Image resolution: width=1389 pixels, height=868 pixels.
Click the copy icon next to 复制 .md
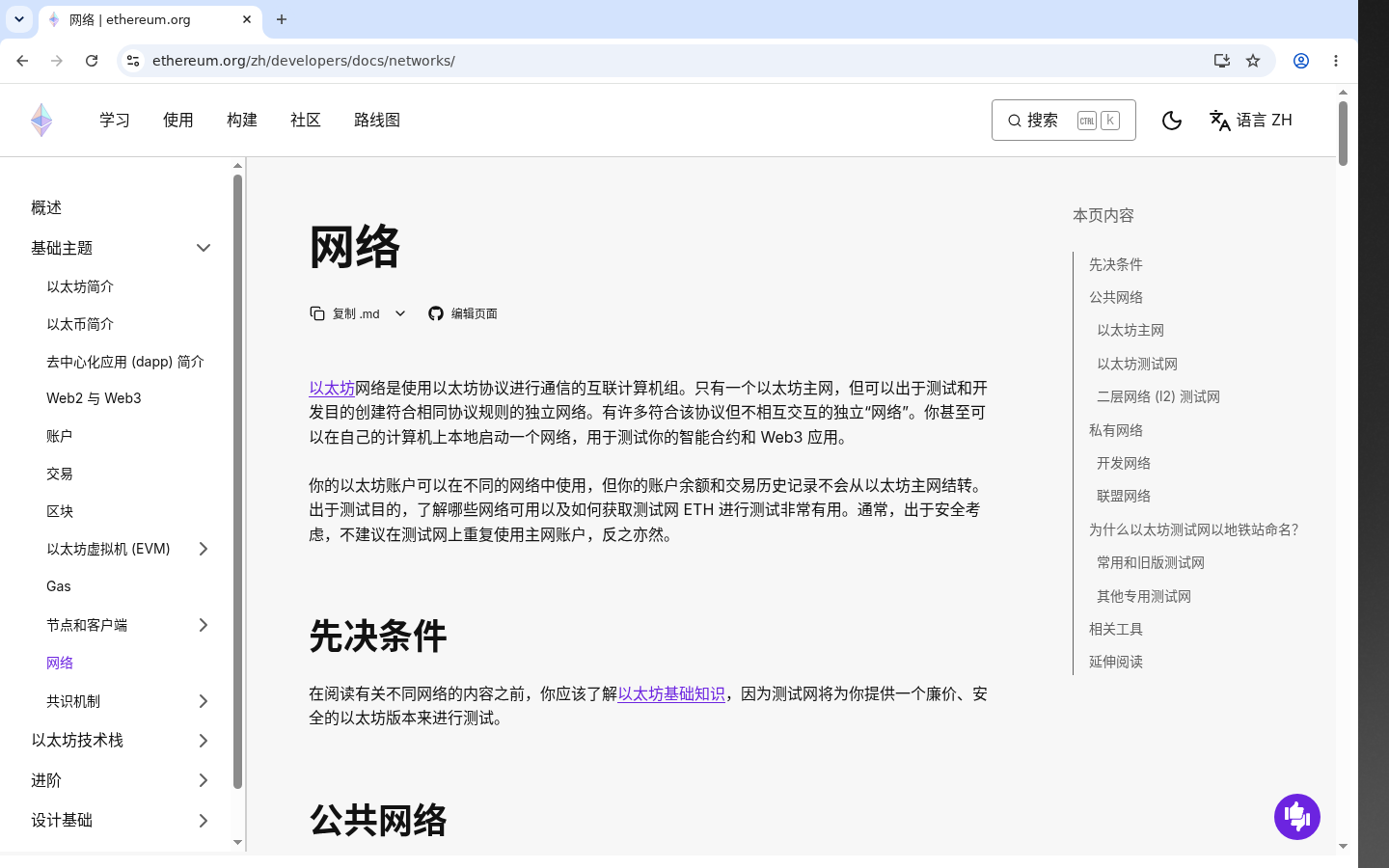[317, 313]
